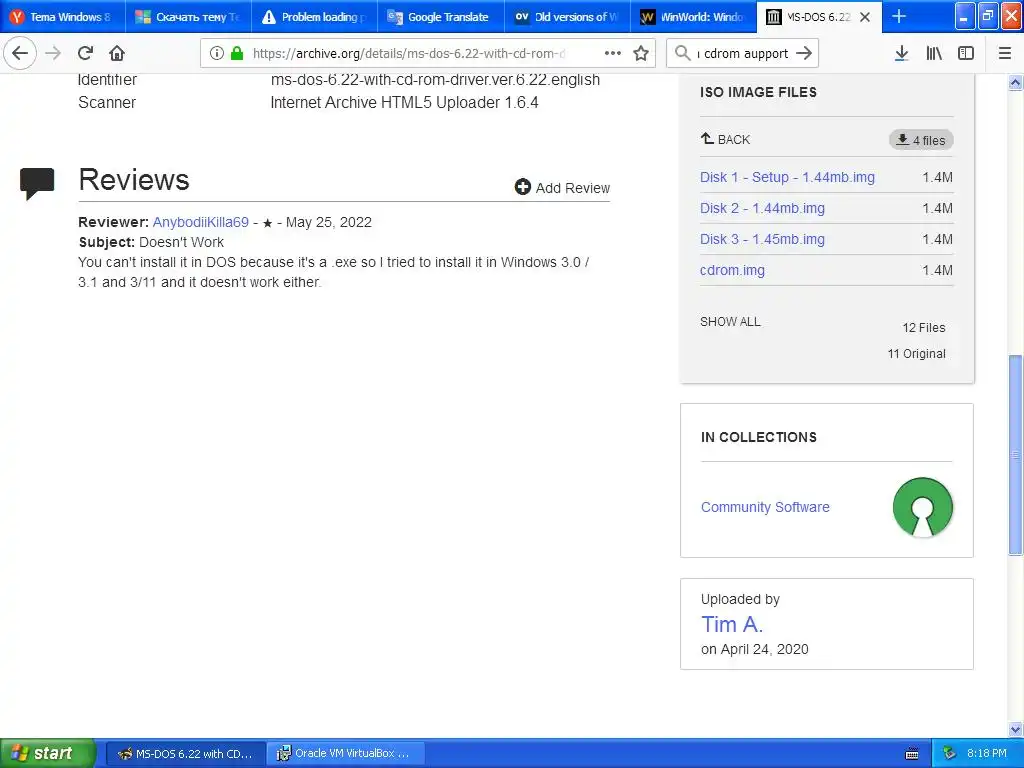The height and width of the screenshot is (768, 1024).
Task: Switch to the WinWorld tab
Action: pos(693,17)
